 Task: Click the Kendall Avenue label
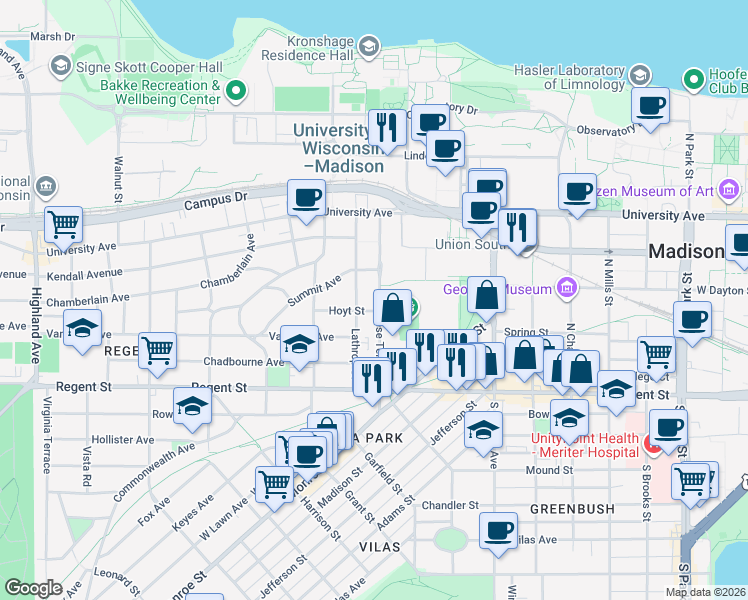point(84,274)
